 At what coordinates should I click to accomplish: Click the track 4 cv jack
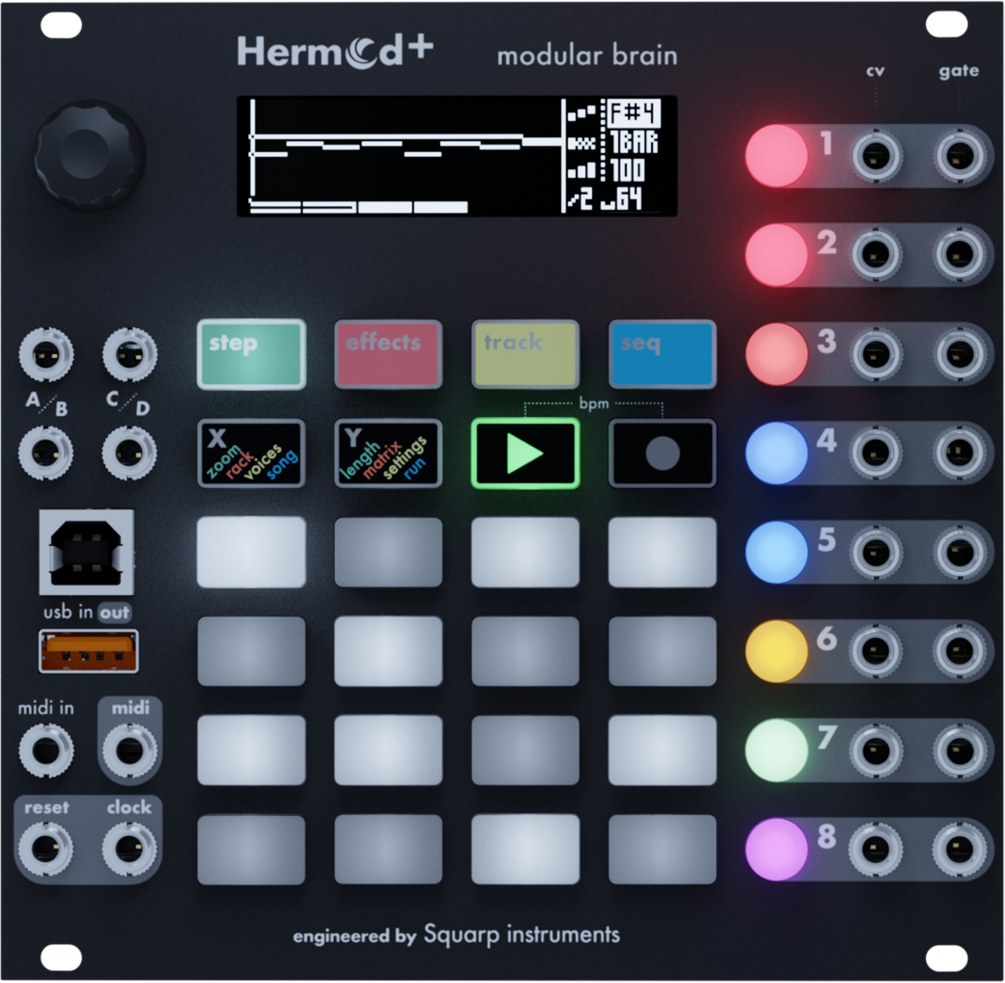click(876, 453)
